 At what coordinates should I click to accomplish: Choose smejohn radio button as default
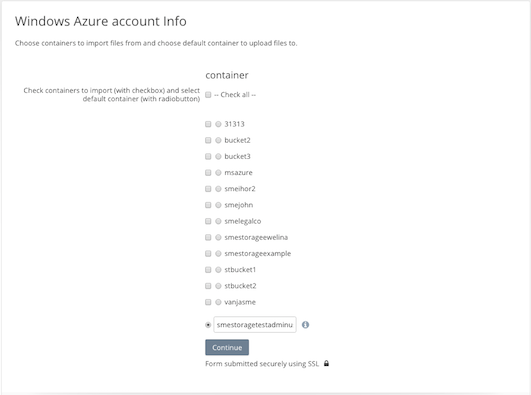click(x=218, y=205)
